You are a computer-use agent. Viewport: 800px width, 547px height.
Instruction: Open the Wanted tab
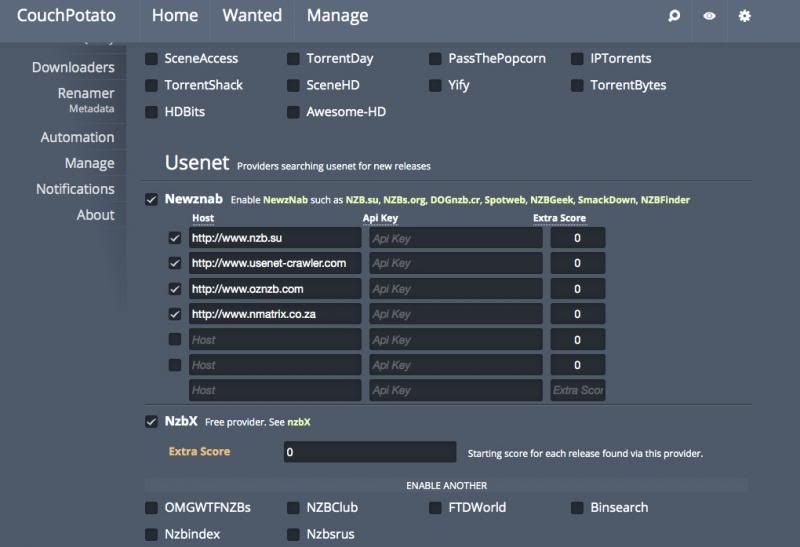pos(252,16)
